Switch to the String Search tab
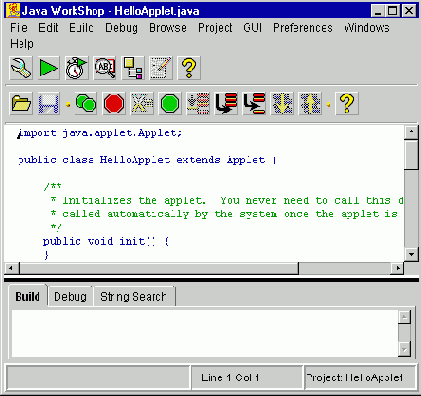The height and width of the screenshot is (396, 421). (x=133, y=296)
